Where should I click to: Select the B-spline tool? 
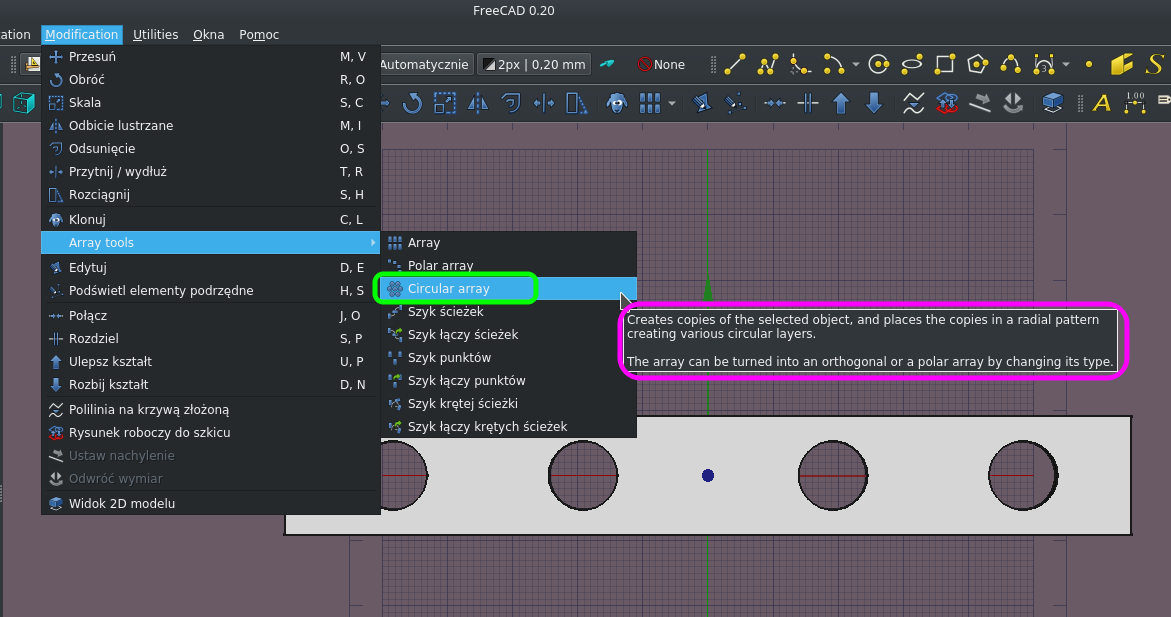(x=1011, y=64)
